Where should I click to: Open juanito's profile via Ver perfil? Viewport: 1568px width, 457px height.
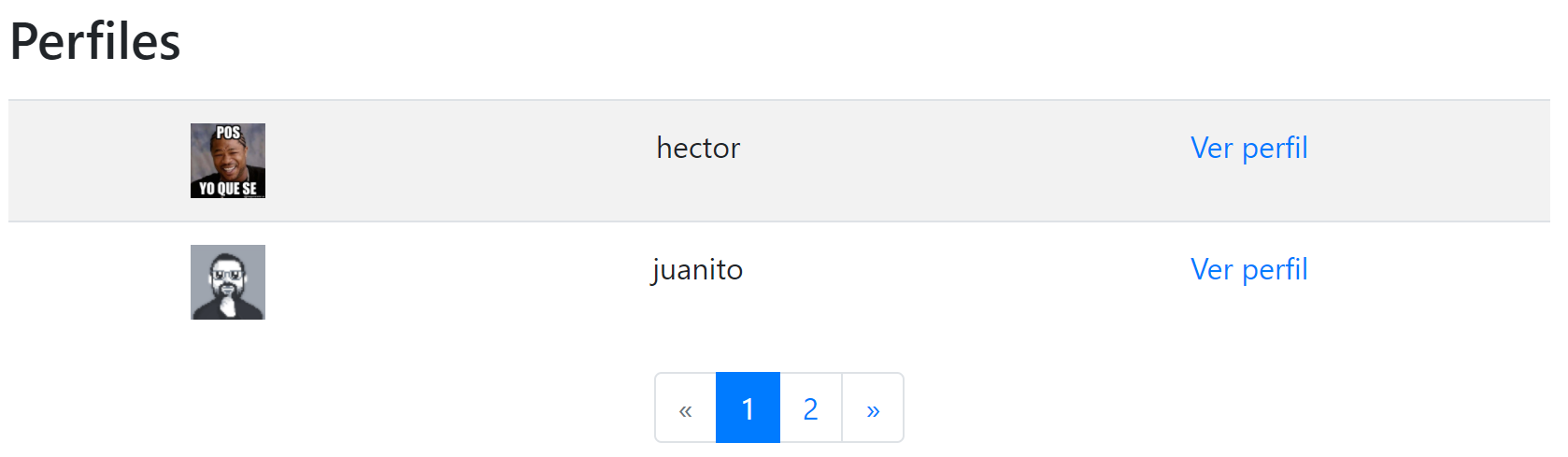[x=1248, y=269]
